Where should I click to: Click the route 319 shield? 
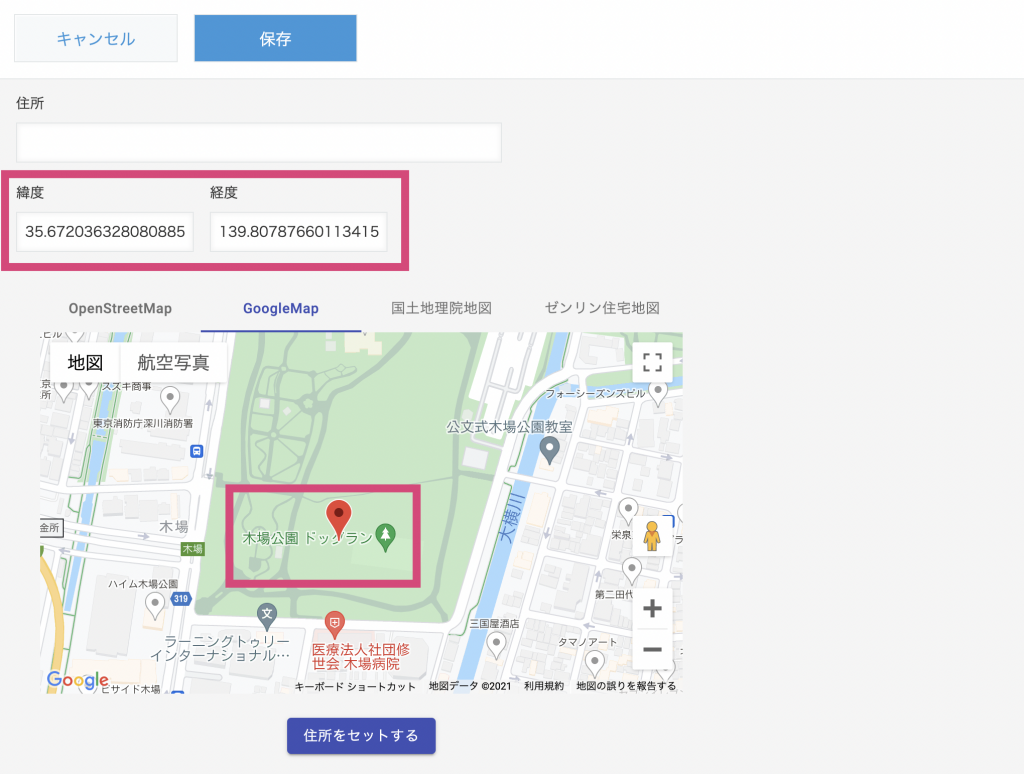click(181, 598)
